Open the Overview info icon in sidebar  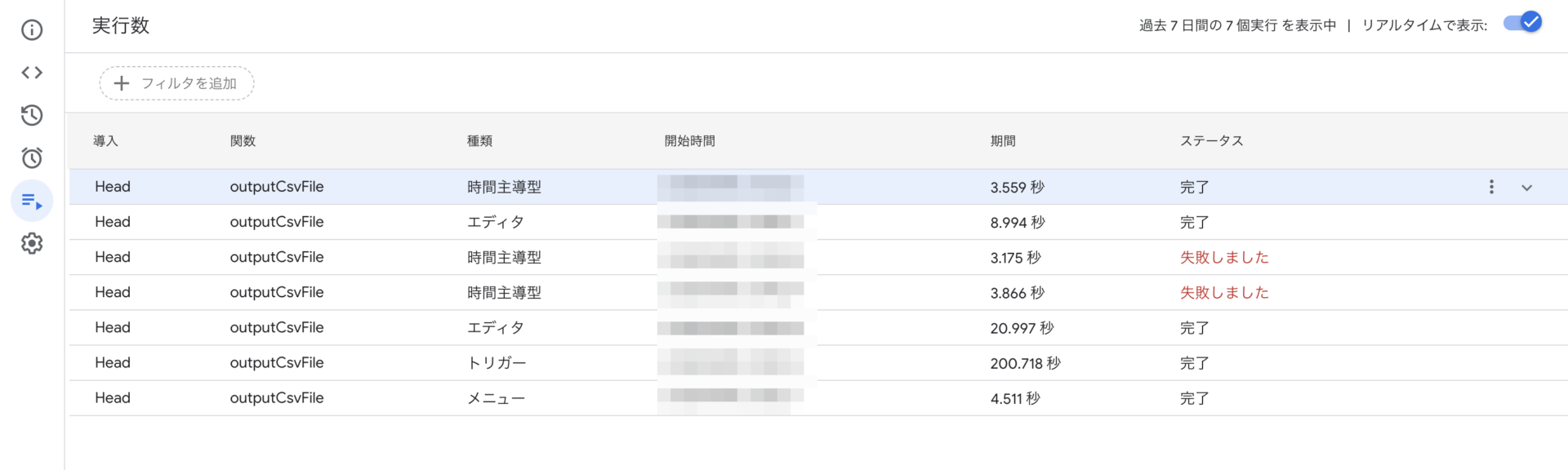pyautogui.click(x=32, y=30)
